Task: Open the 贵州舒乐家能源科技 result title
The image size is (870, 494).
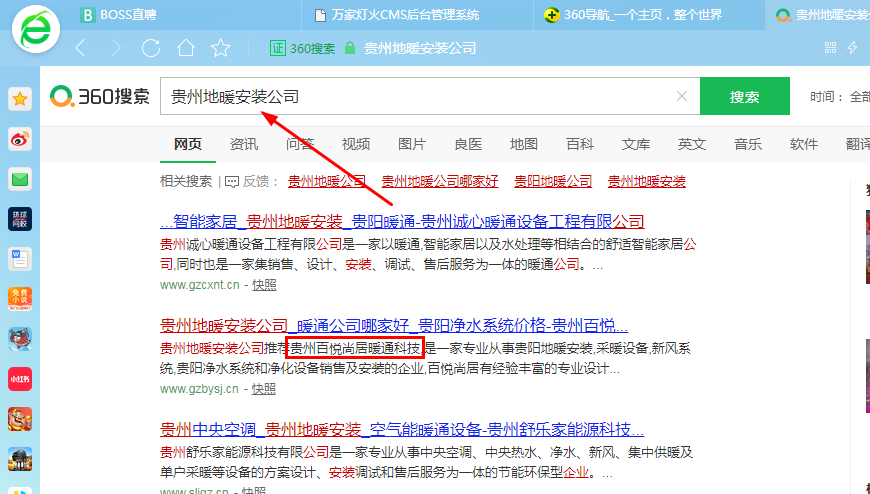Action: click(x=402, y=429)
